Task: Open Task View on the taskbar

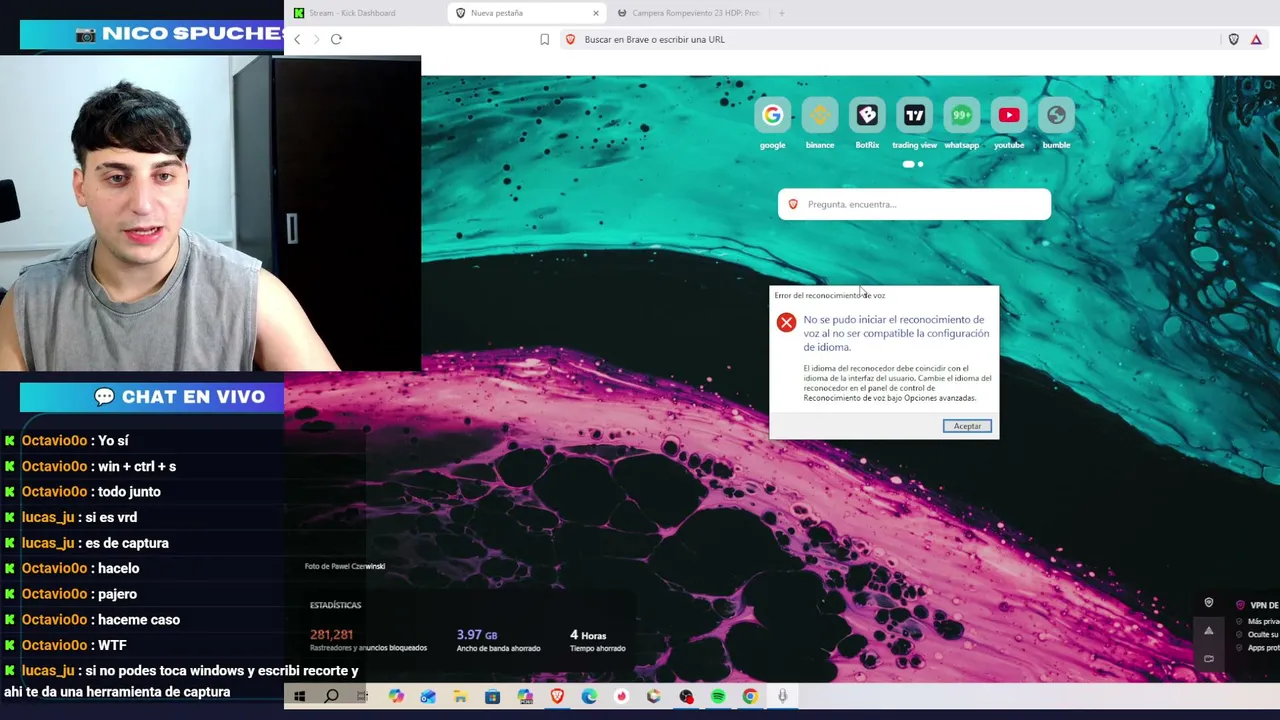Action: [x=363, y=696]
